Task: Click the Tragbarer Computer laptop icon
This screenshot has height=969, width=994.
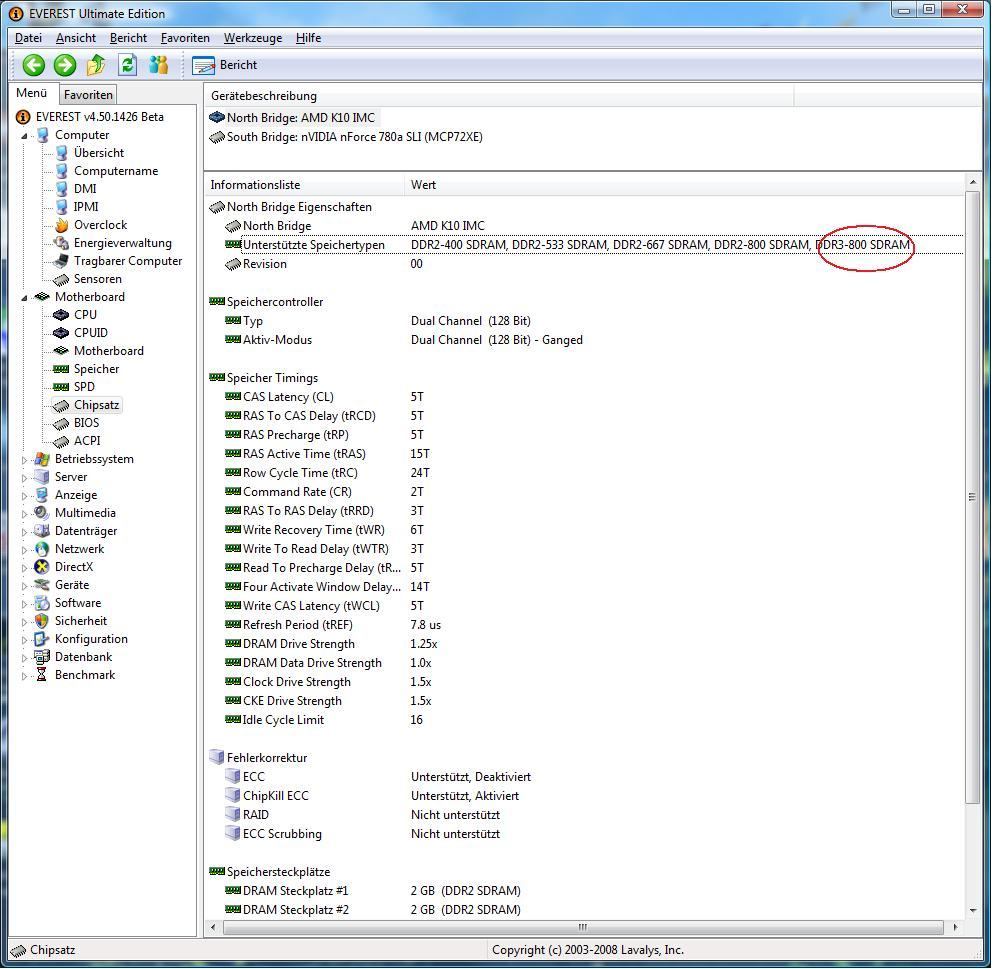Action: click(x=61, y=261)
